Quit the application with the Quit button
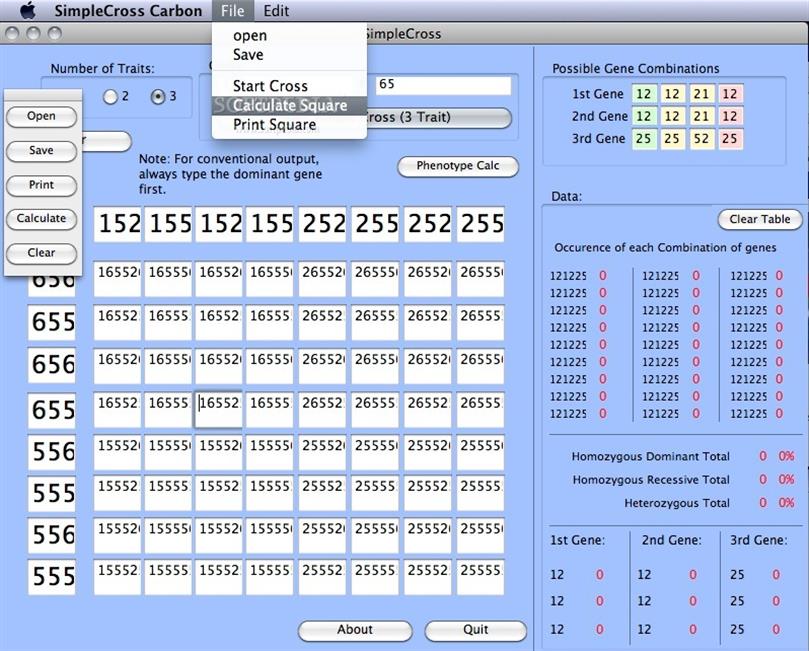 [475, 630]
